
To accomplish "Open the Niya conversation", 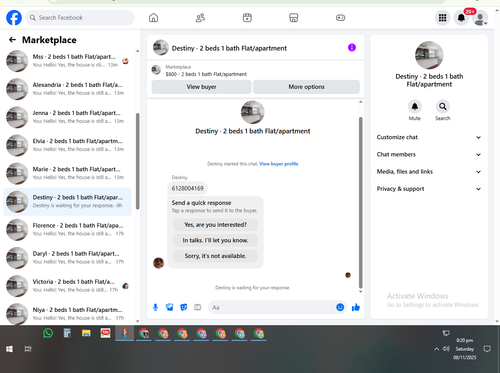I will (x=67, y=314).
